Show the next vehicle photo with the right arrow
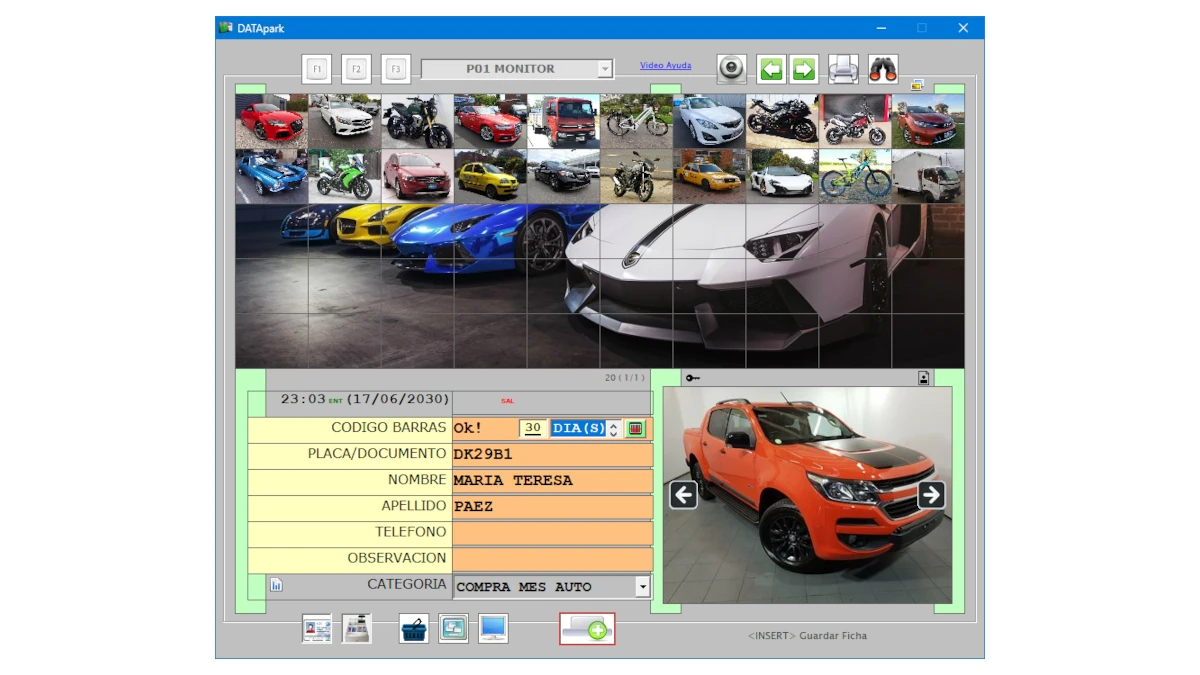The width and height of the screenshot is (1200, 675). [x=932, y=494]
